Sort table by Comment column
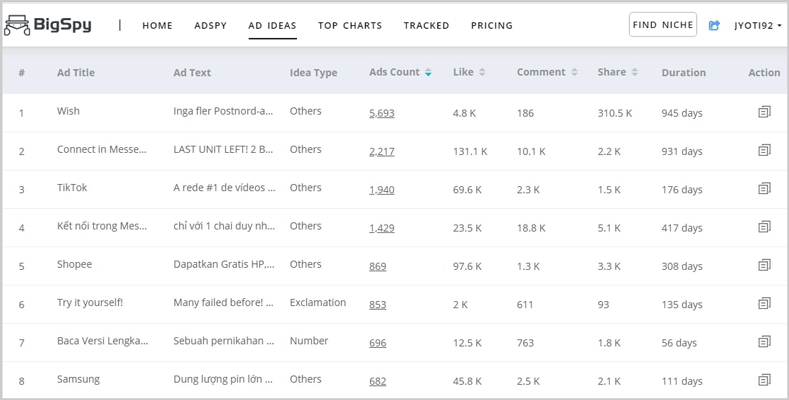The image size is (789, 400). 574,73
